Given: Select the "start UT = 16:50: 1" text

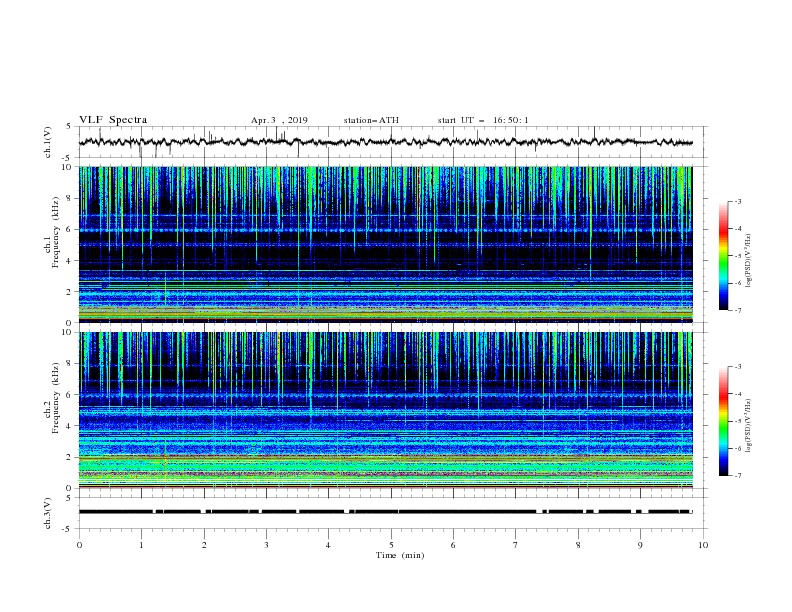Looking at the screenshot, I should tap(483, 120).
